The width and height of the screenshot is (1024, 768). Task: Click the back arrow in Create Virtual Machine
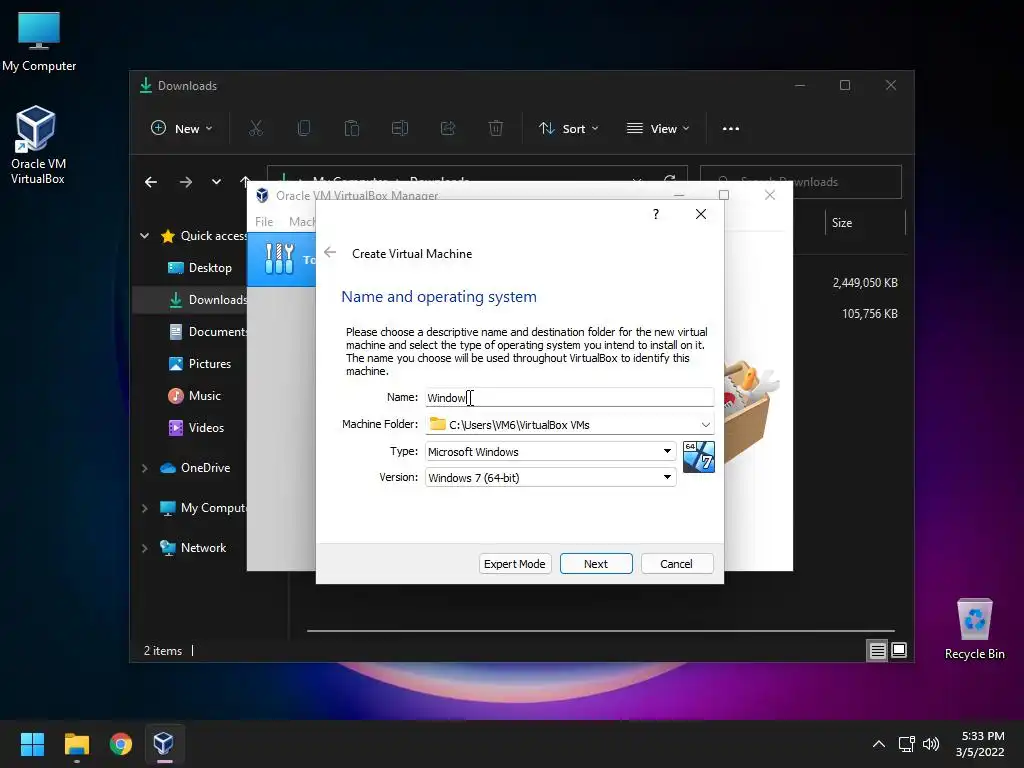[330, 253]
